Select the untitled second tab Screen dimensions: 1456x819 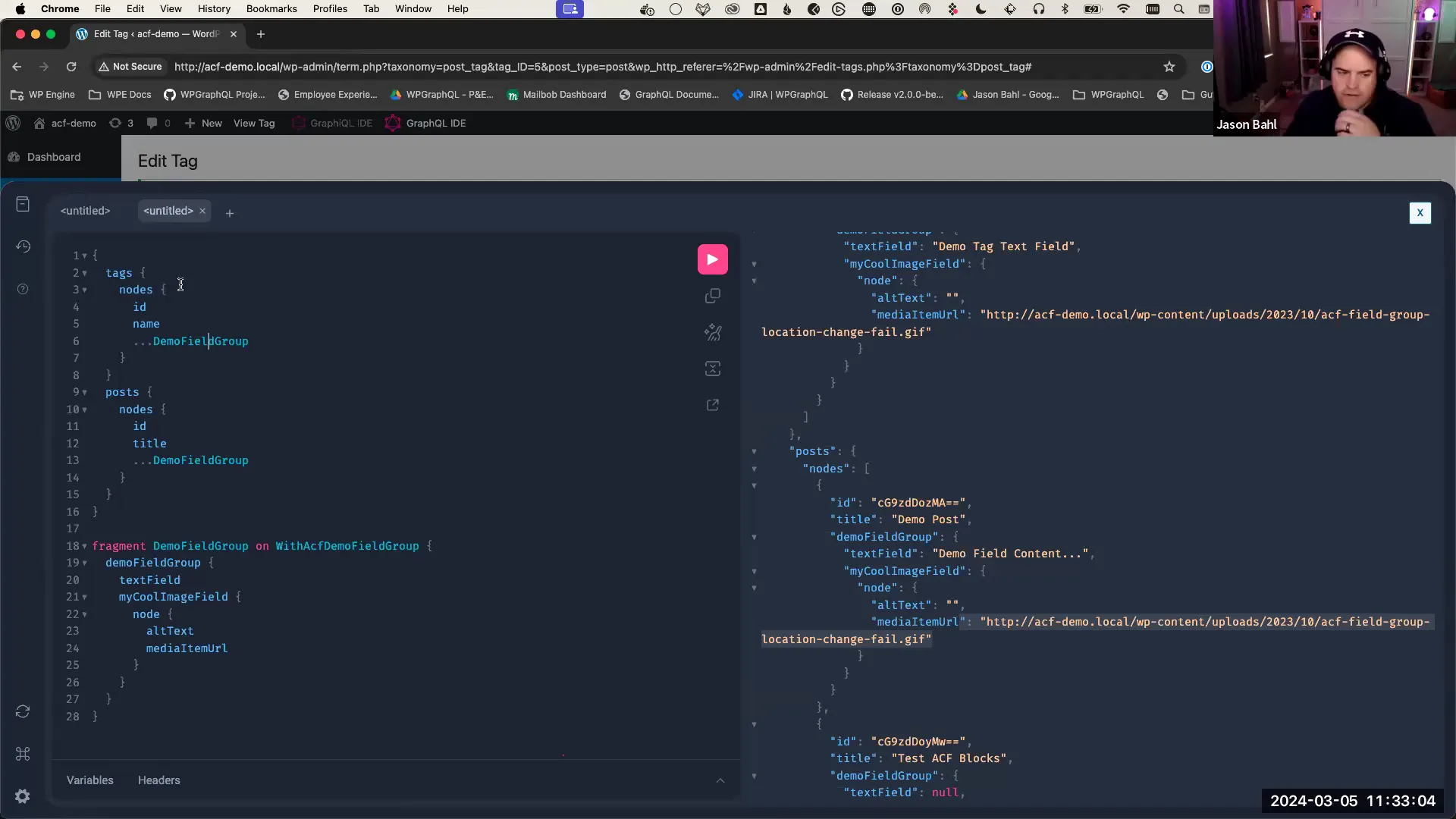point(168,211)
